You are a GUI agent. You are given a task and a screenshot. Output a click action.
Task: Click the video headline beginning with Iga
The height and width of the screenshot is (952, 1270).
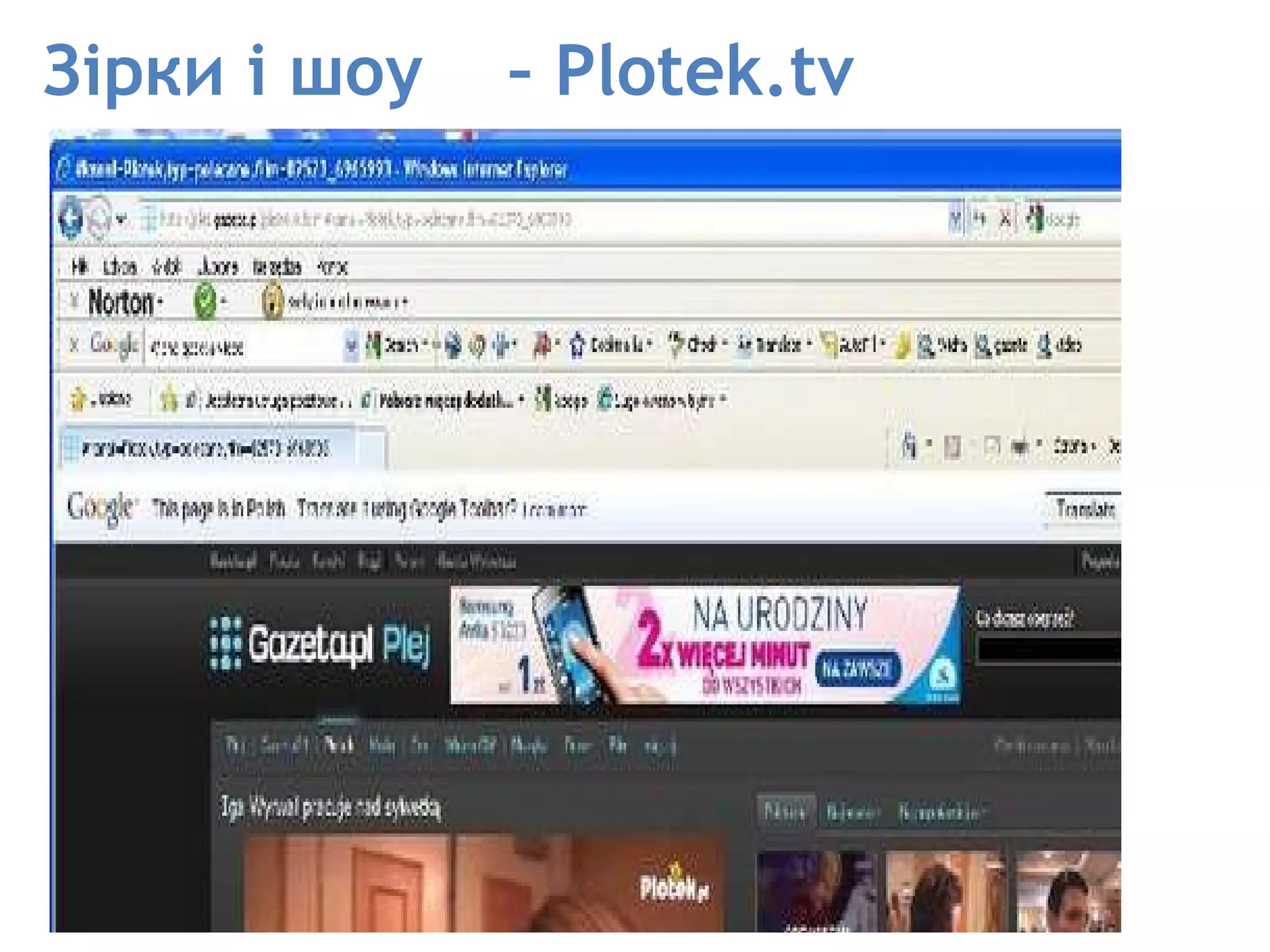(331, 807)
